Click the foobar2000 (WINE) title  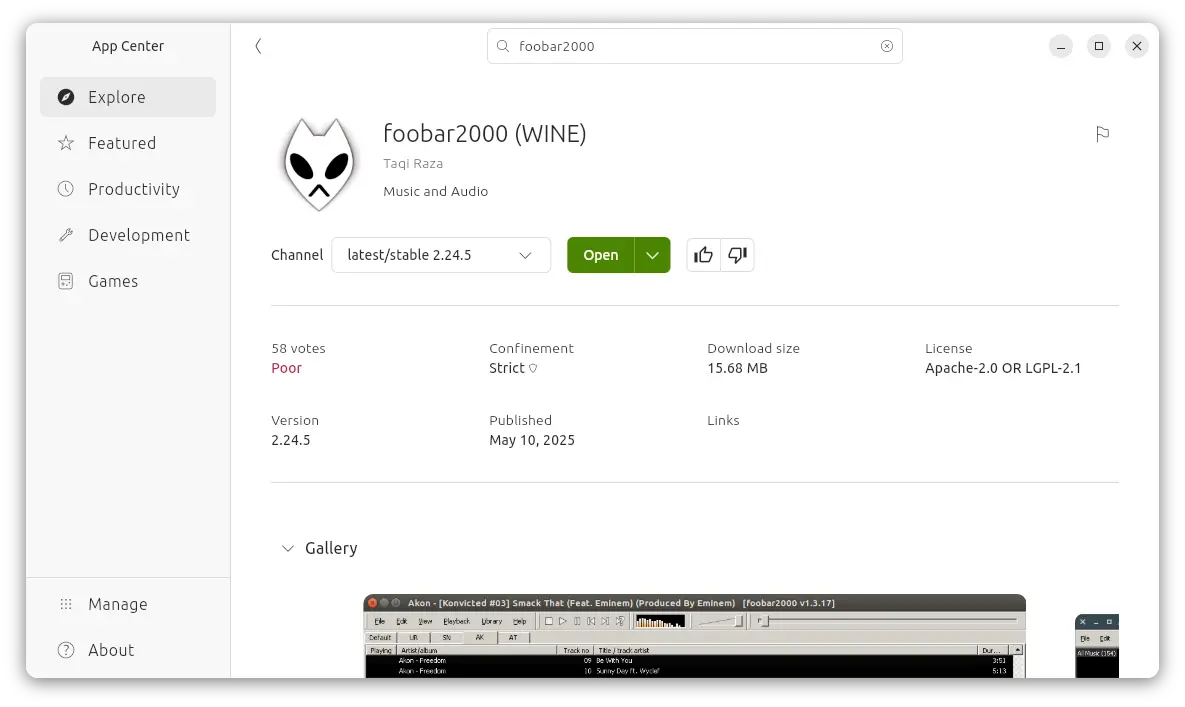tap(484, 134)
